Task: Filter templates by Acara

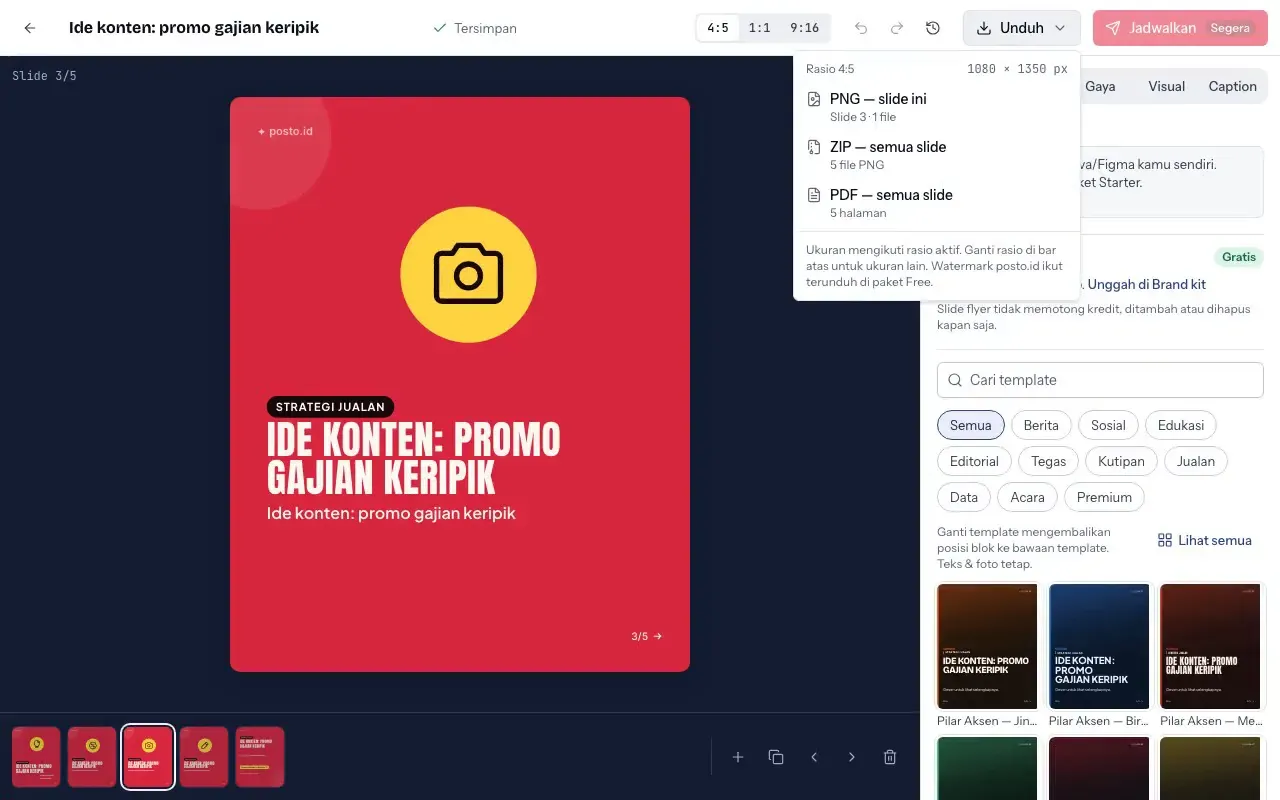Action: pos(1028,497)
